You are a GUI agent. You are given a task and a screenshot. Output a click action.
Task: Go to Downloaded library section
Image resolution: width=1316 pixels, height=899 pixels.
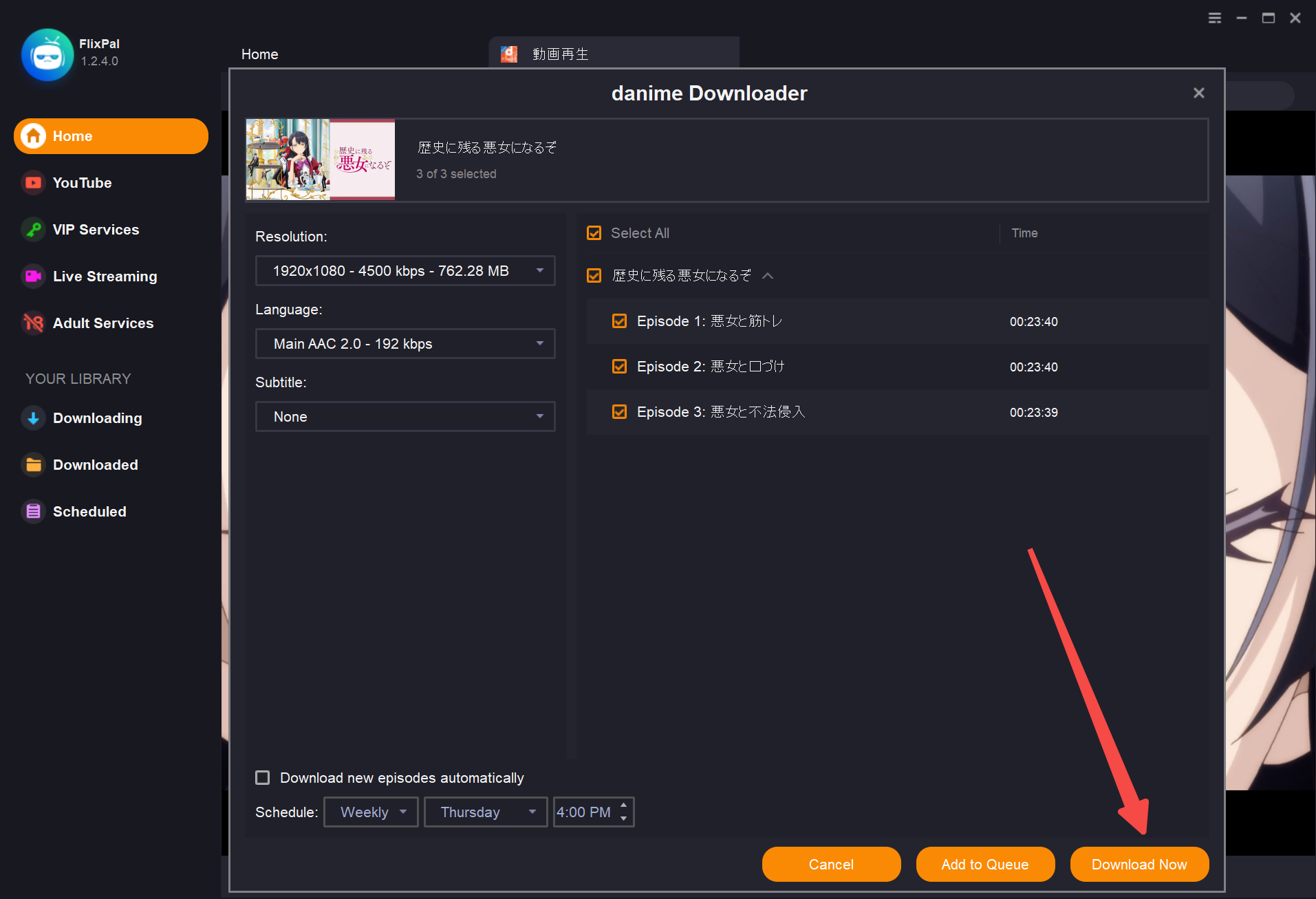point(95,465)
